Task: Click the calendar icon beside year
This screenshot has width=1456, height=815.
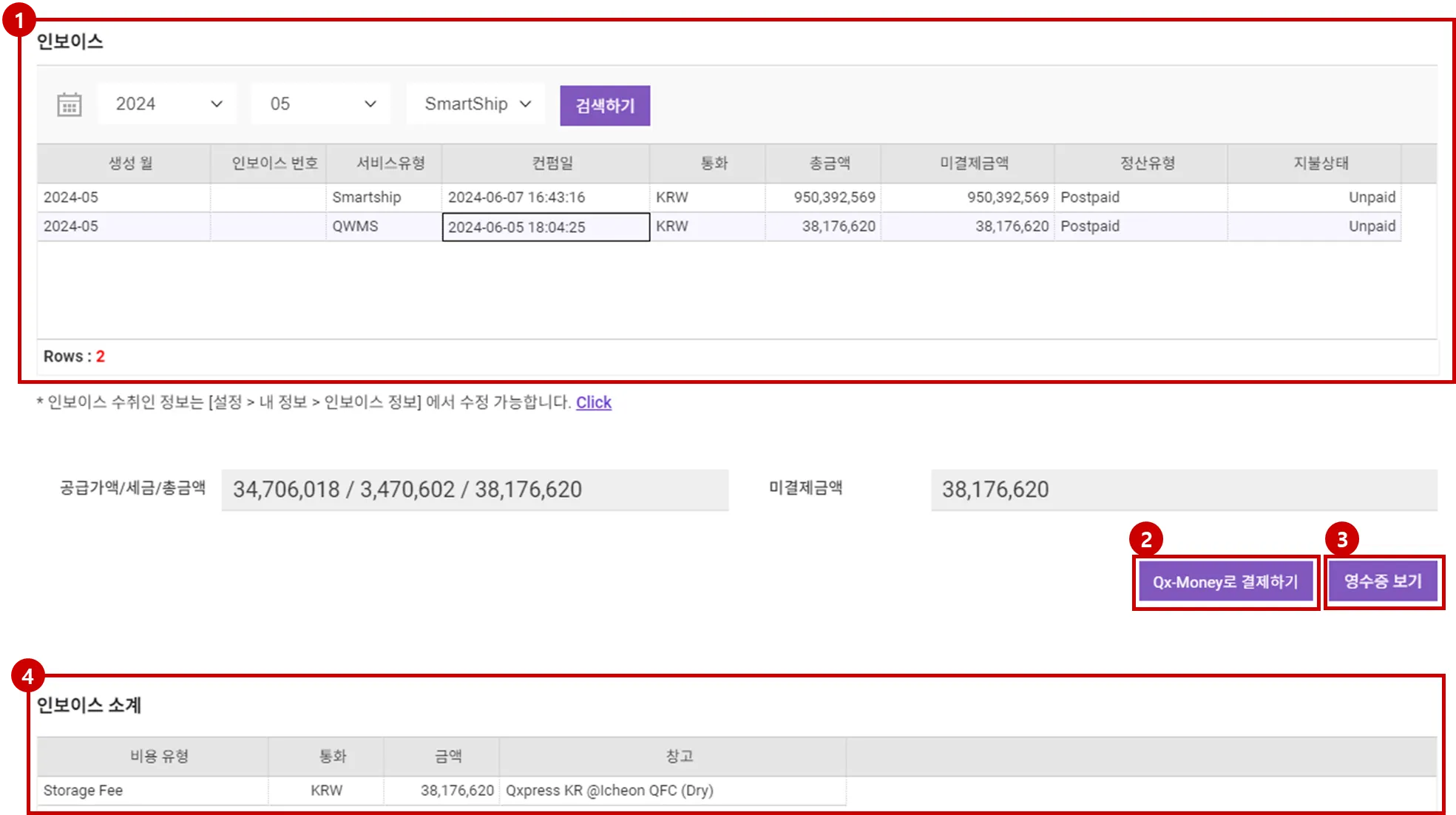Action: coord(69,105)
